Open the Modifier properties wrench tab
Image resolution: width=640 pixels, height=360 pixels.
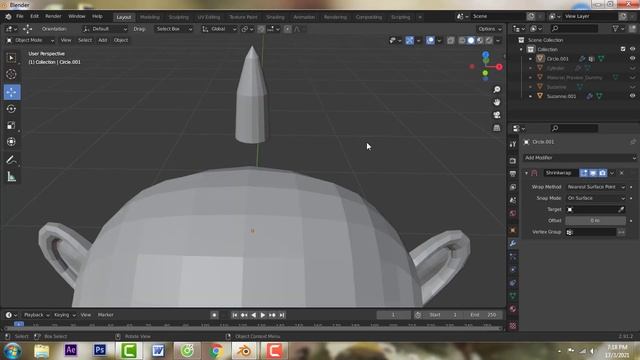[x=513, y=243]
